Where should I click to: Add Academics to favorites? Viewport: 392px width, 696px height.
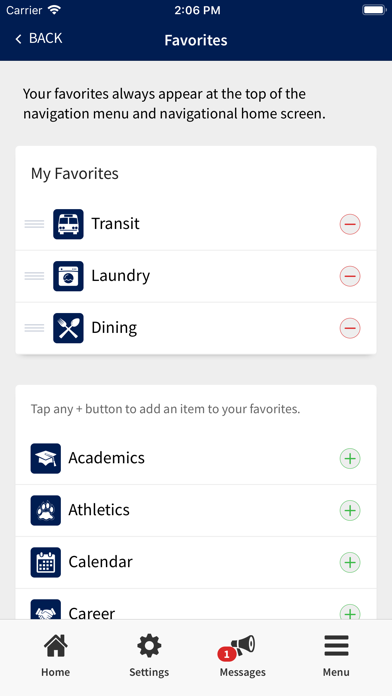(350, 459)
